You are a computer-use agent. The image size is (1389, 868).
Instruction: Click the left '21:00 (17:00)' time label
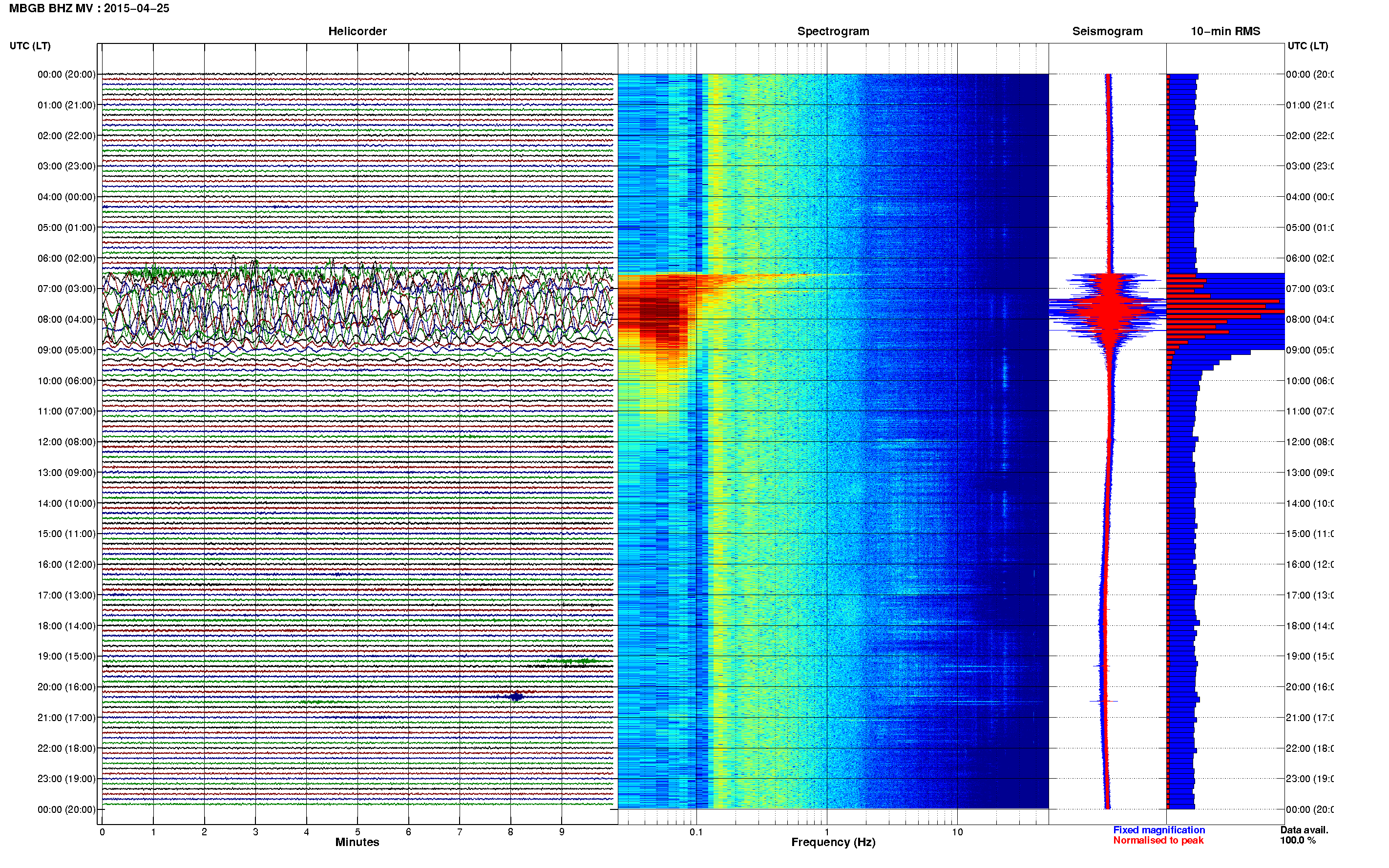[x=66, y=718]
